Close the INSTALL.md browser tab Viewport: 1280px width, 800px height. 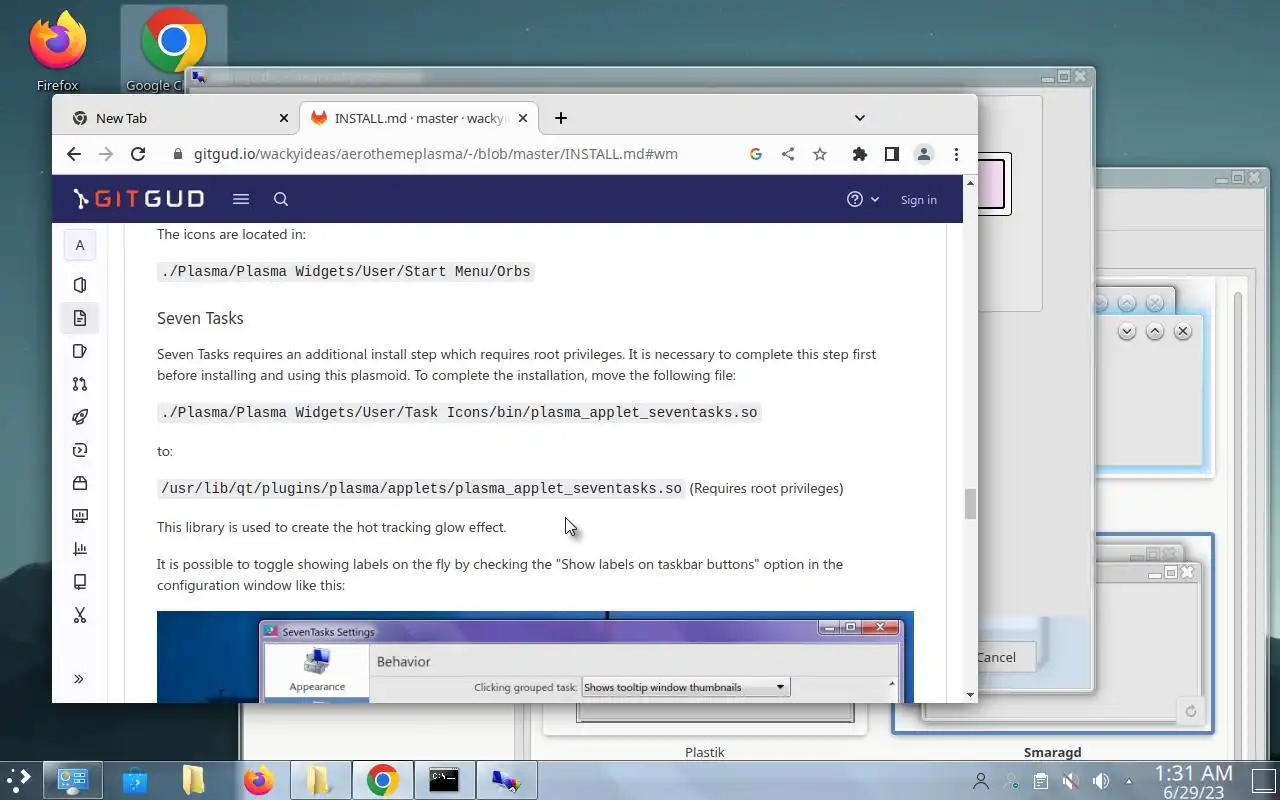[523, 118]
